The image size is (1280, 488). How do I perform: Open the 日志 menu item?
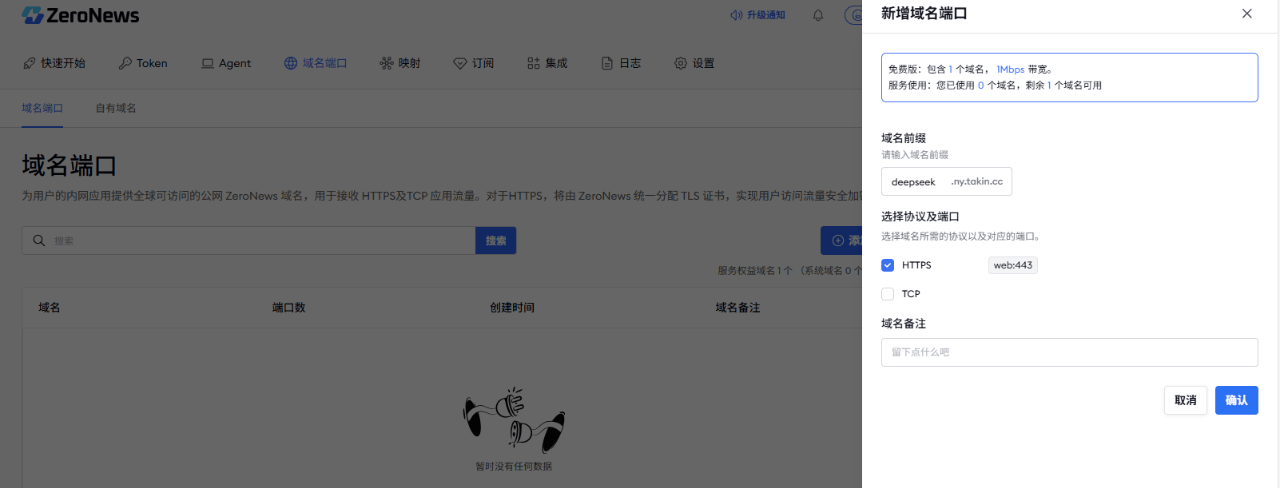621,63
